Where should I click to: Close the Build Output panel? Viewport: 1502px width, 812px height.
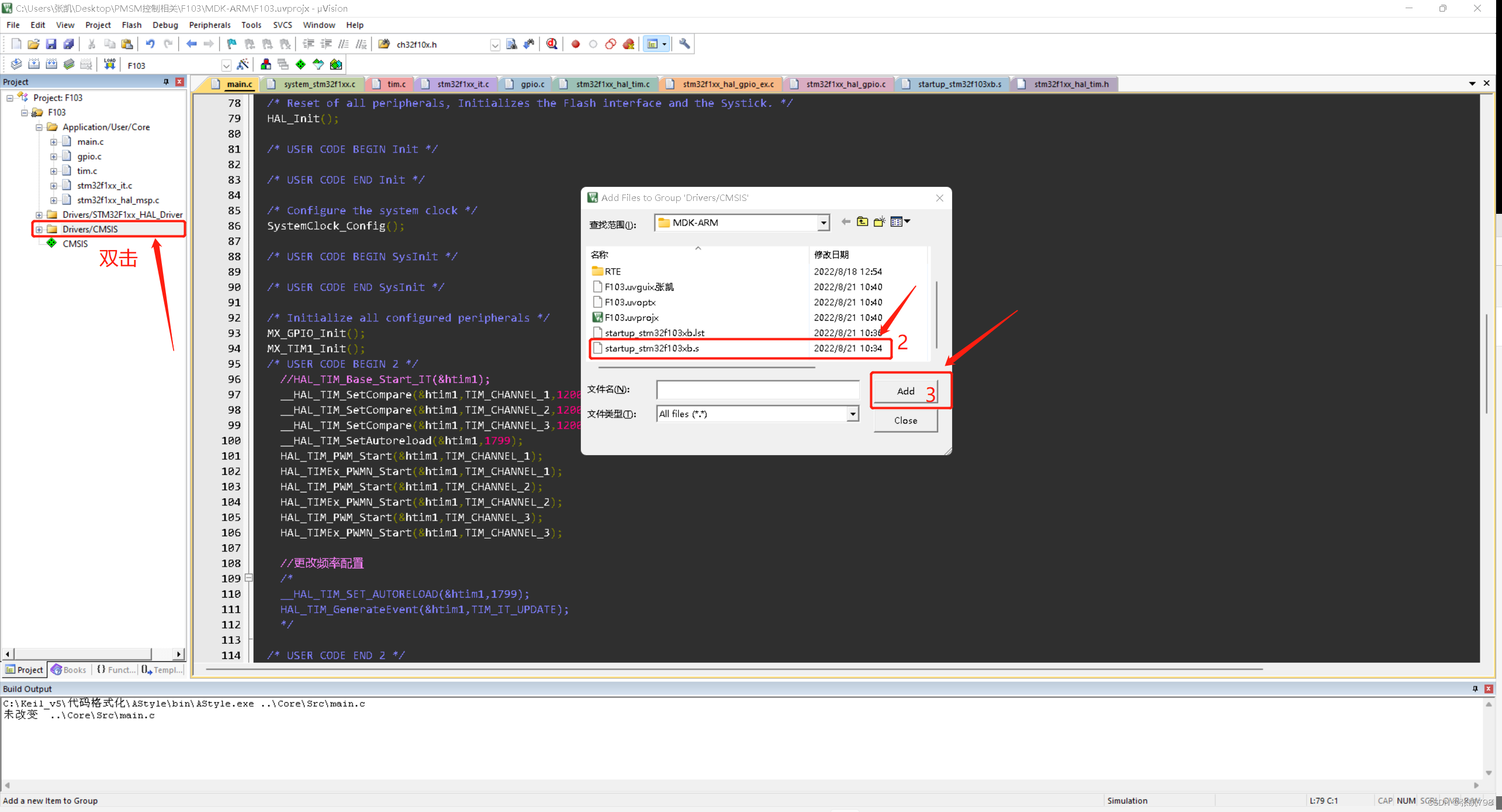[1489, 689]
